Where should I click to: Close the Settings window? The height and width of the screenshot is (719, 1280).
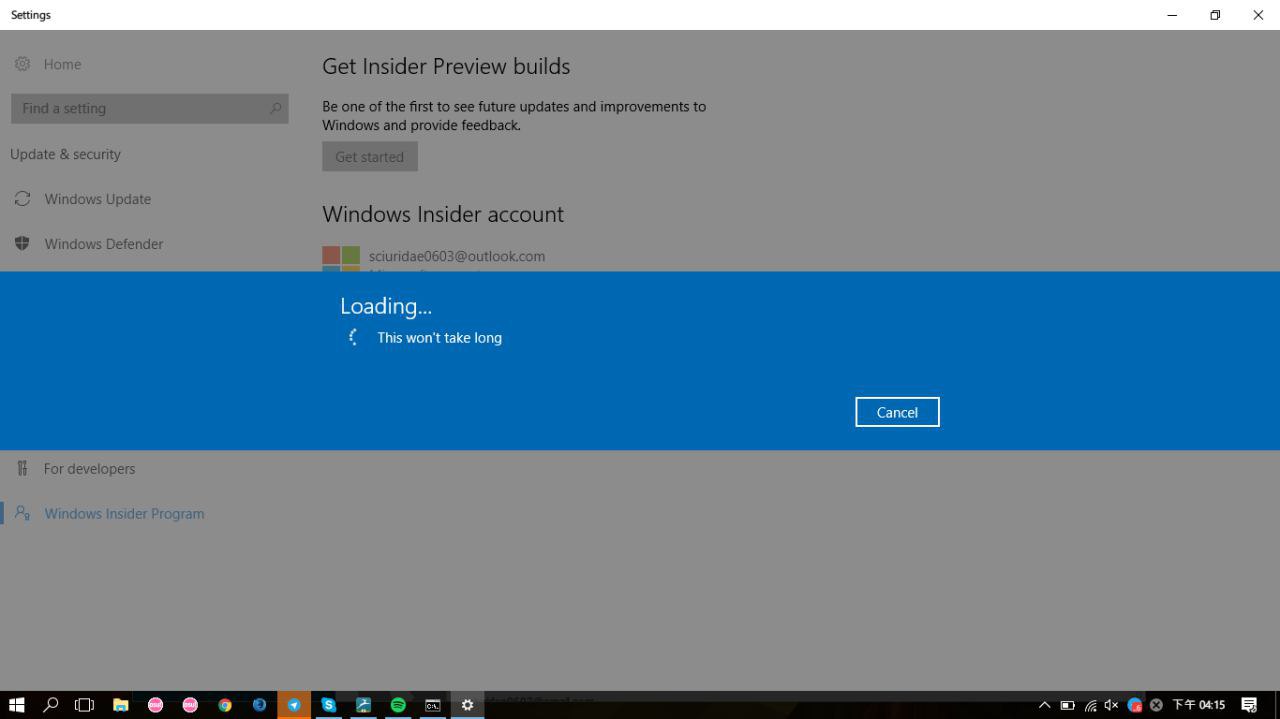pyautogui.click(x=1258, y=15)
